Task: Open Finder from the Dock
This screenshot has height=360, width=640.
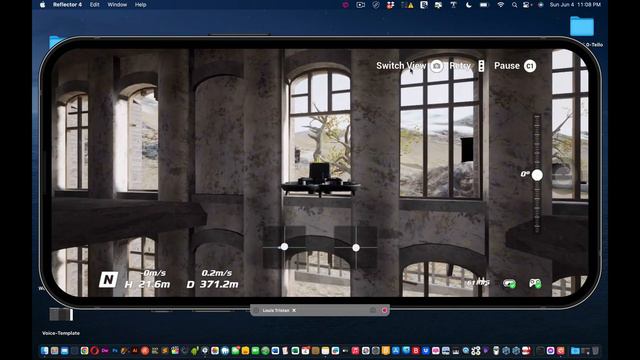Action: tap(44, 351)
